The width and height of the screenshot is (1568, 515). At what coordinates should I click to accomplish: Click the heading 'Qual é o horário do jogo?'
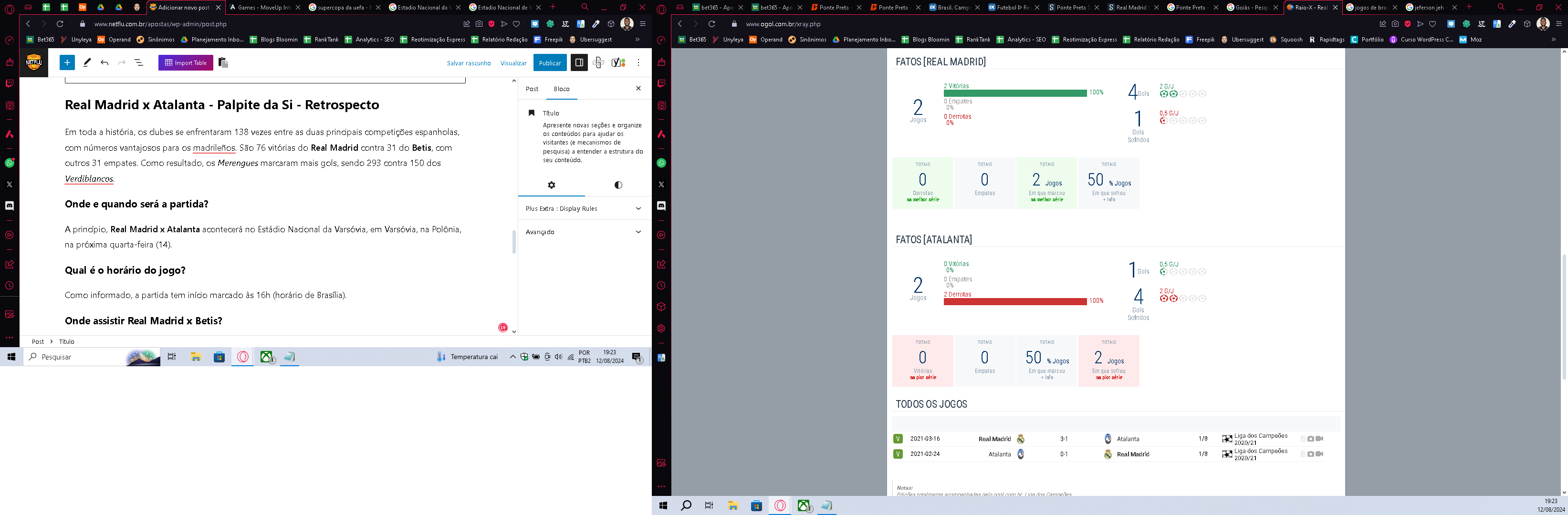pyautogui.click(x=125, y=270)
